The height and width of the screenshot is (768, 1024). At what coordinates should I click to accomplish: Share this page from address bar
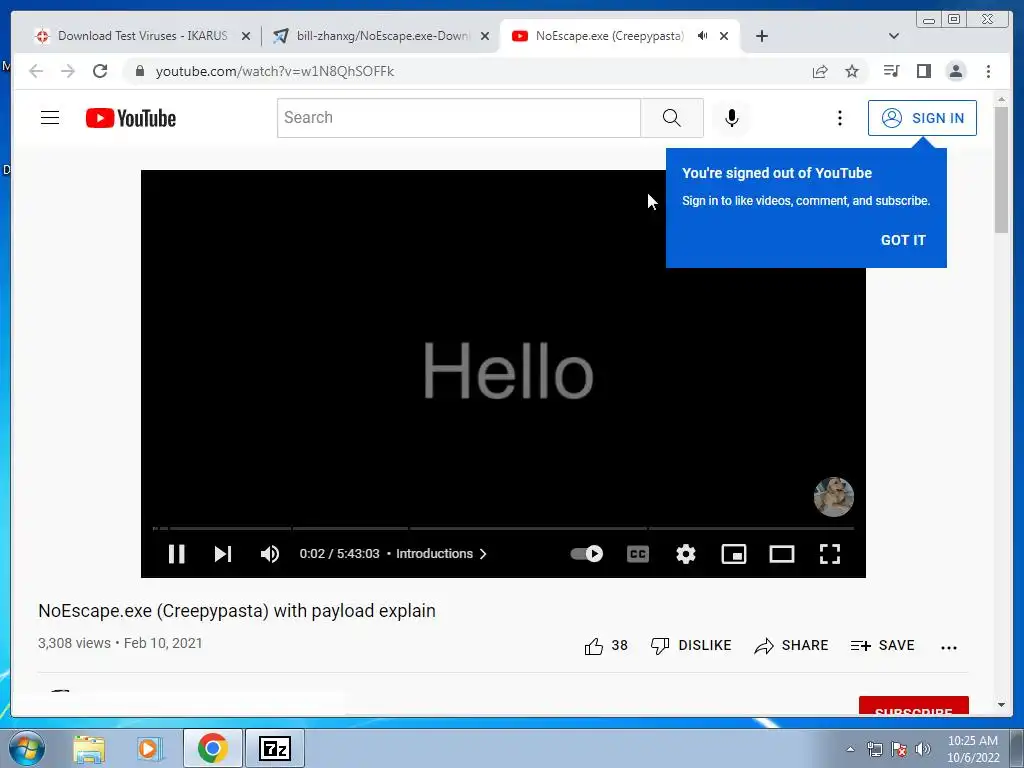click(x=820, y=71)
